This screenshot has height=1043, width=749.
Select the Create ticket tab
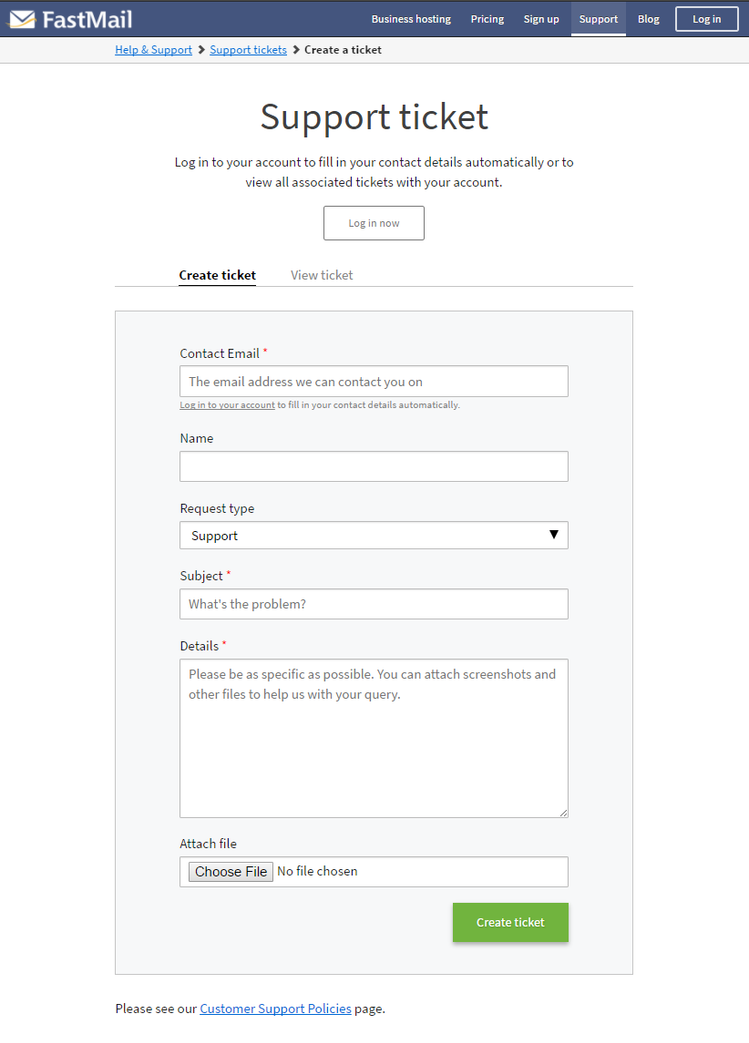[x=217, y=275]
